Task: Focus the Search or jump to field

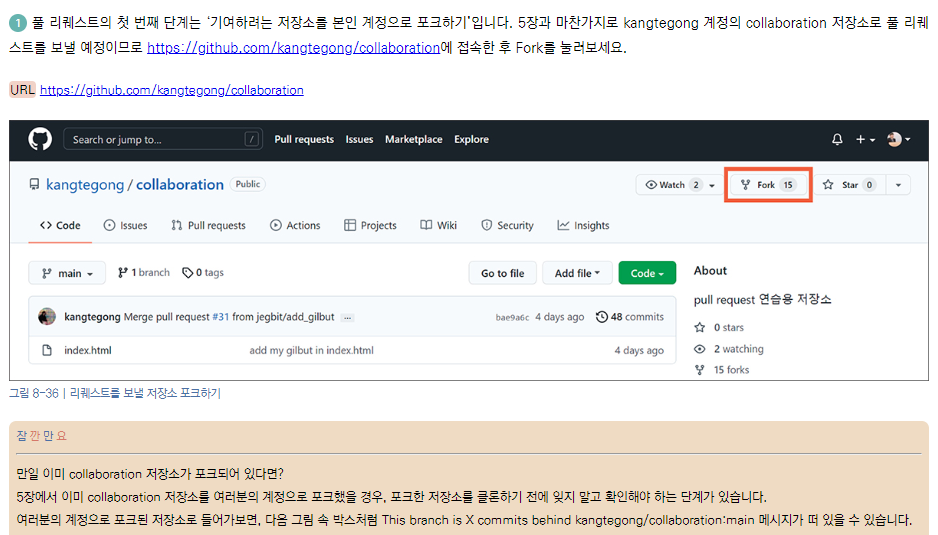Action: click(163, 139)
